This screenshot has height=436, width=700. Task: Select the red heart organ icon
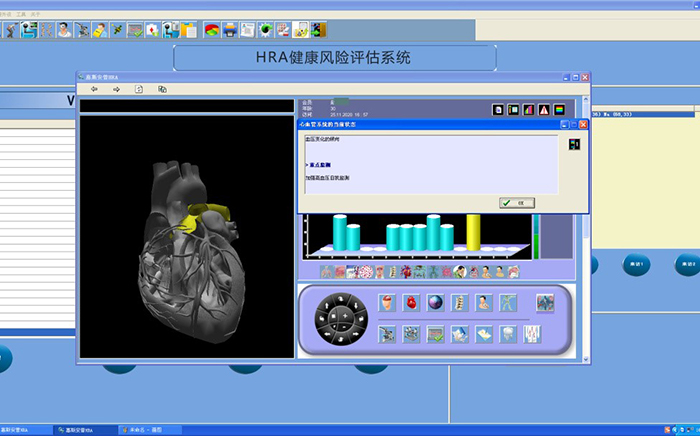[410, 303]
